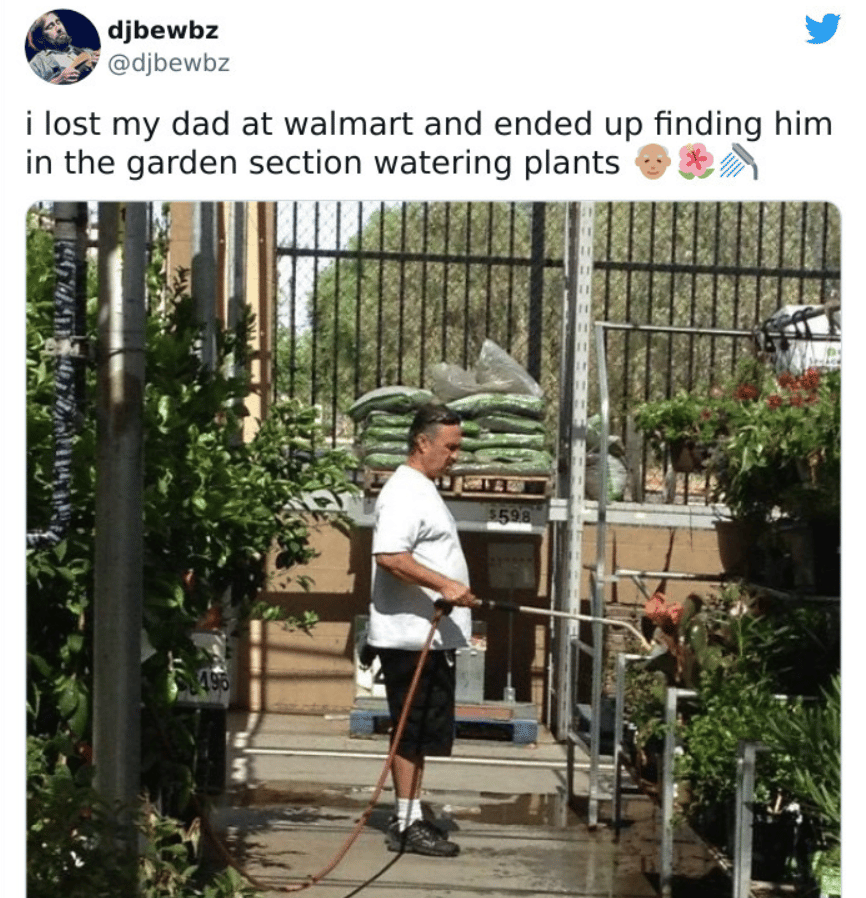This screenshot has width=866, height=898.
Task: Visit the @djbewbz handle link
Action: coord(169,63)
